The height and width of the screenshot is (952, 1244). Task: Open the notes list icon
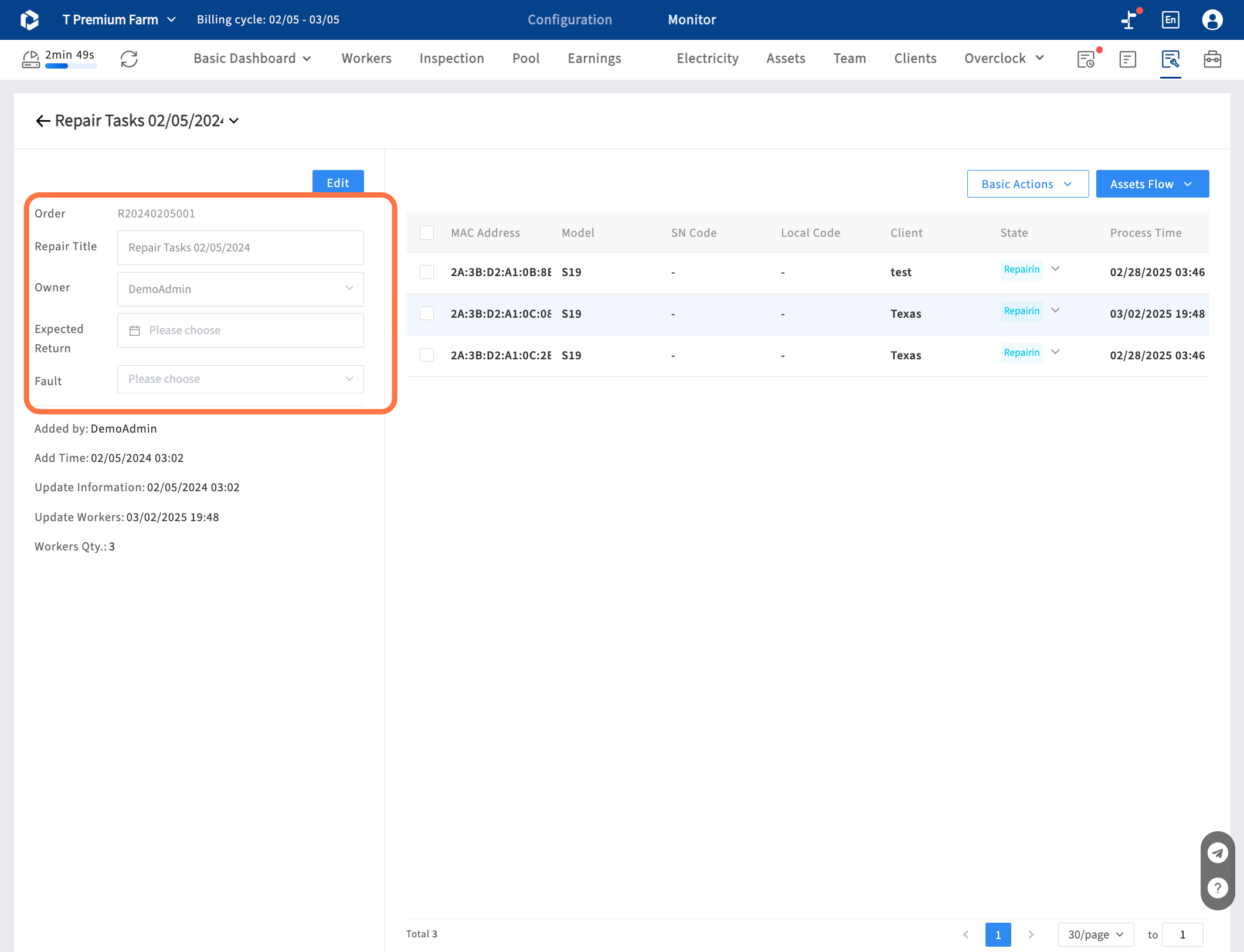1128,59
